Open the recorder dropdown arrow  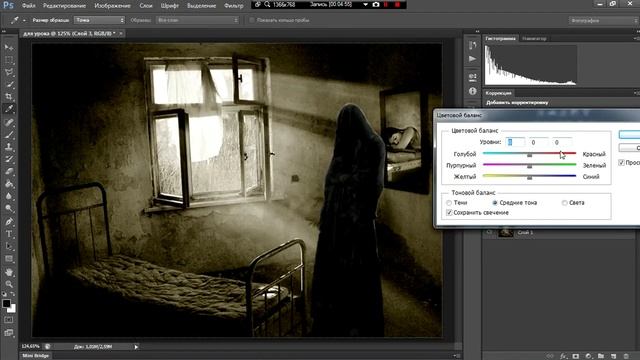[365, 4]
